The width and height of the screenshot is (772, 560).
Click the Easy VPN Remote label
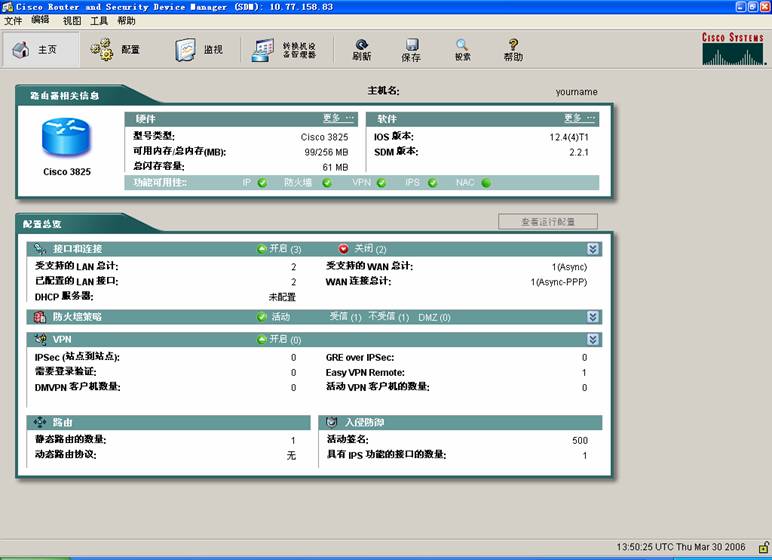pyautogui.click(x=365, y=373)
